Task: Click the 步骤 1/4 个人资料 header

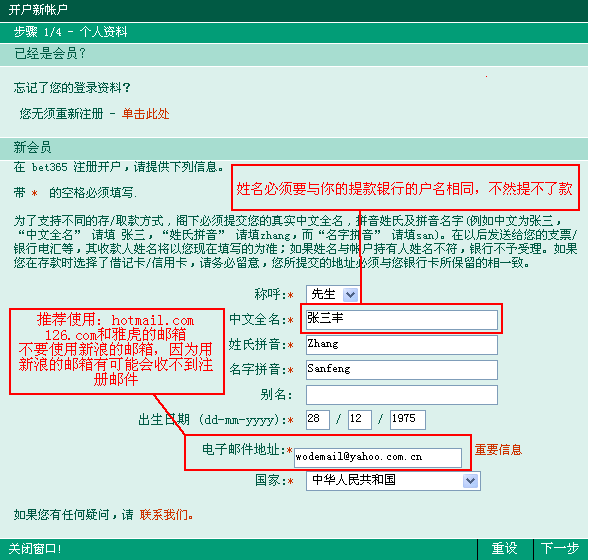Action: [x=71, y=32]
